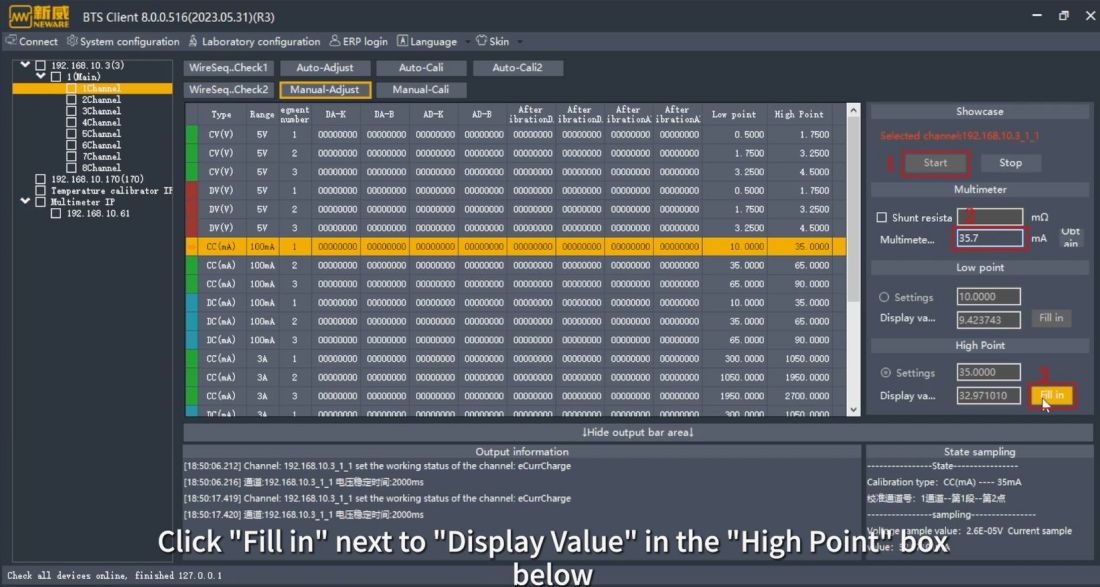Image resolution: width=1100 pixels, height=587 pixels.
Task: Enable the Shunt resistance checkbox
Action: [x=881, y=217]
